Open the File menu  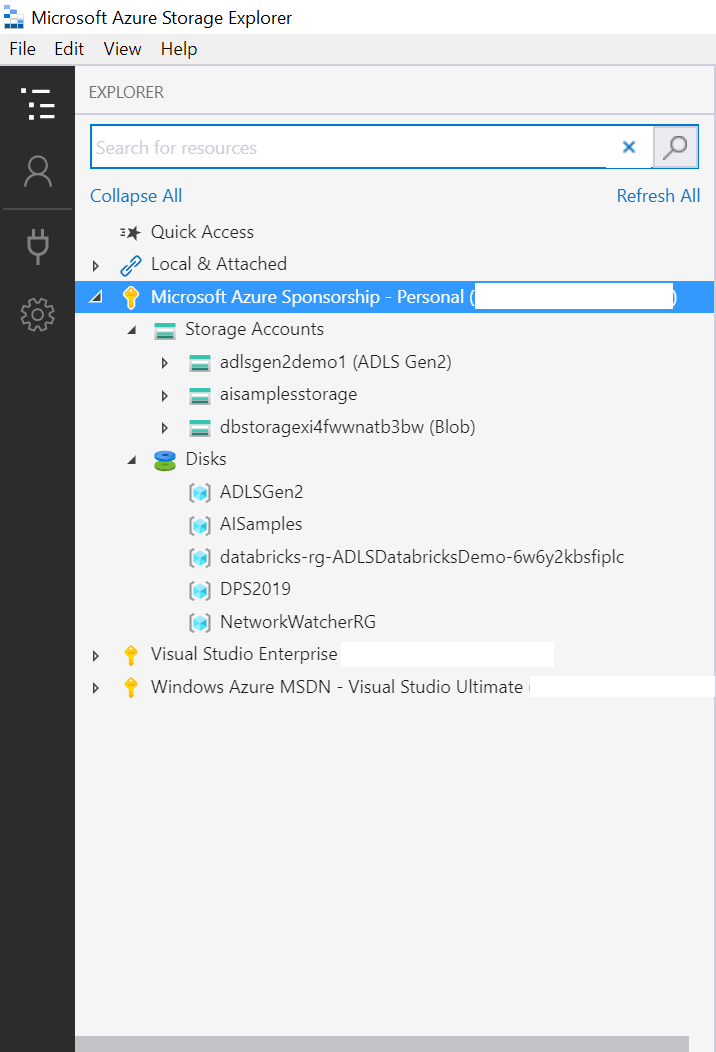(23, 49)
